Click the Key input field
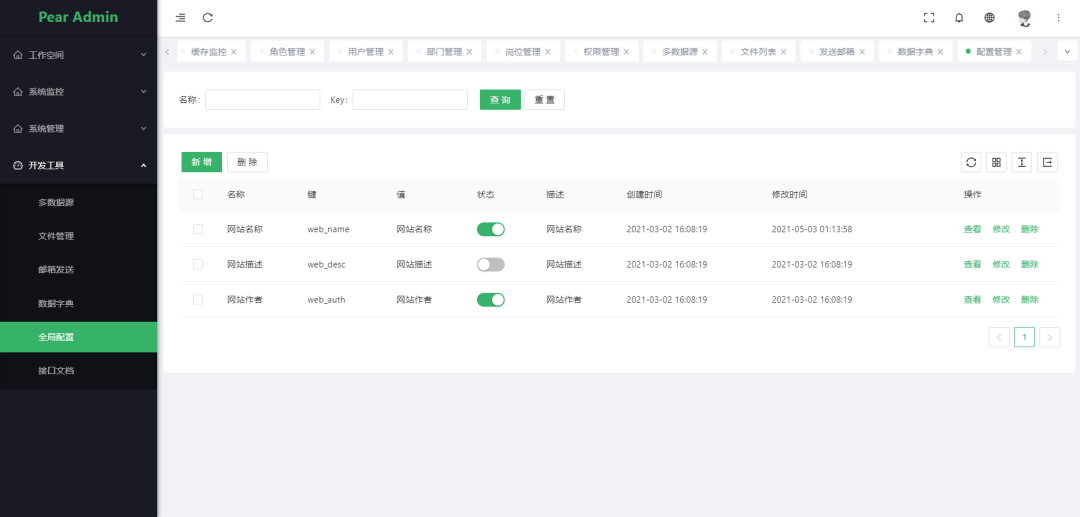This screenshot has width=1080, height=517. 410,100
